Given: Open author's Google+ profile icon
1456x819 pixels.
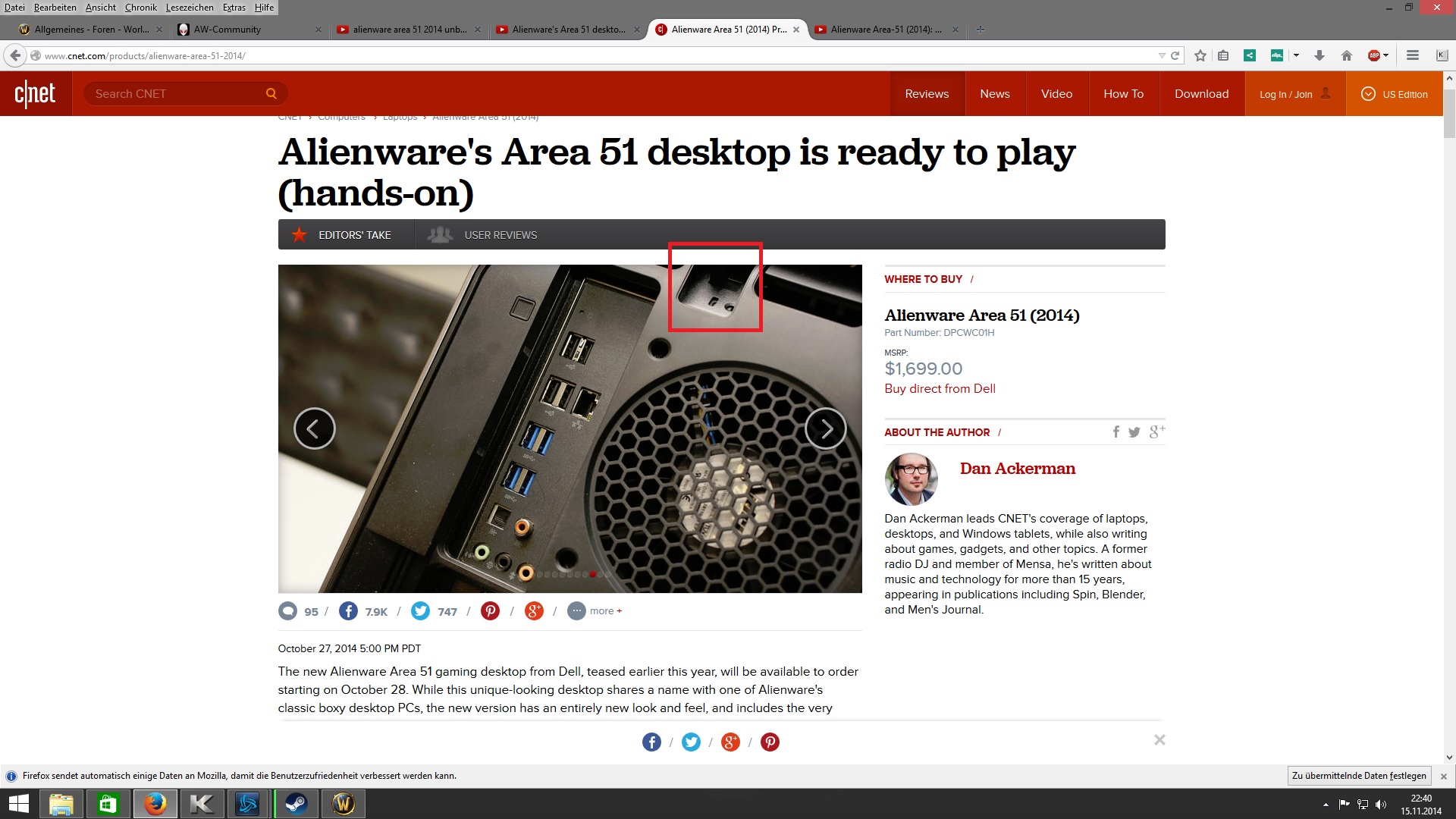Looking at the screenshot, I should tap(1156, 432).
